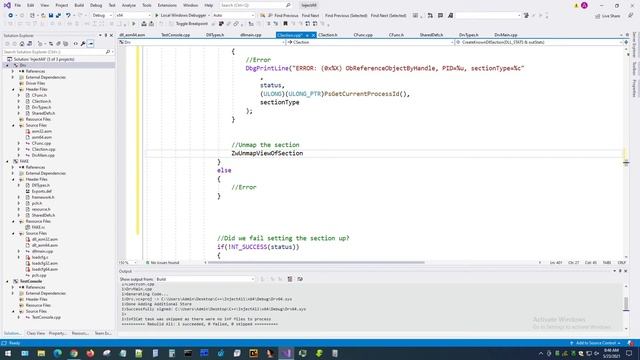Open File Explorer from the taskbar
The height and width of the screenshot is (360, 640).
click(x=41, y=353)
